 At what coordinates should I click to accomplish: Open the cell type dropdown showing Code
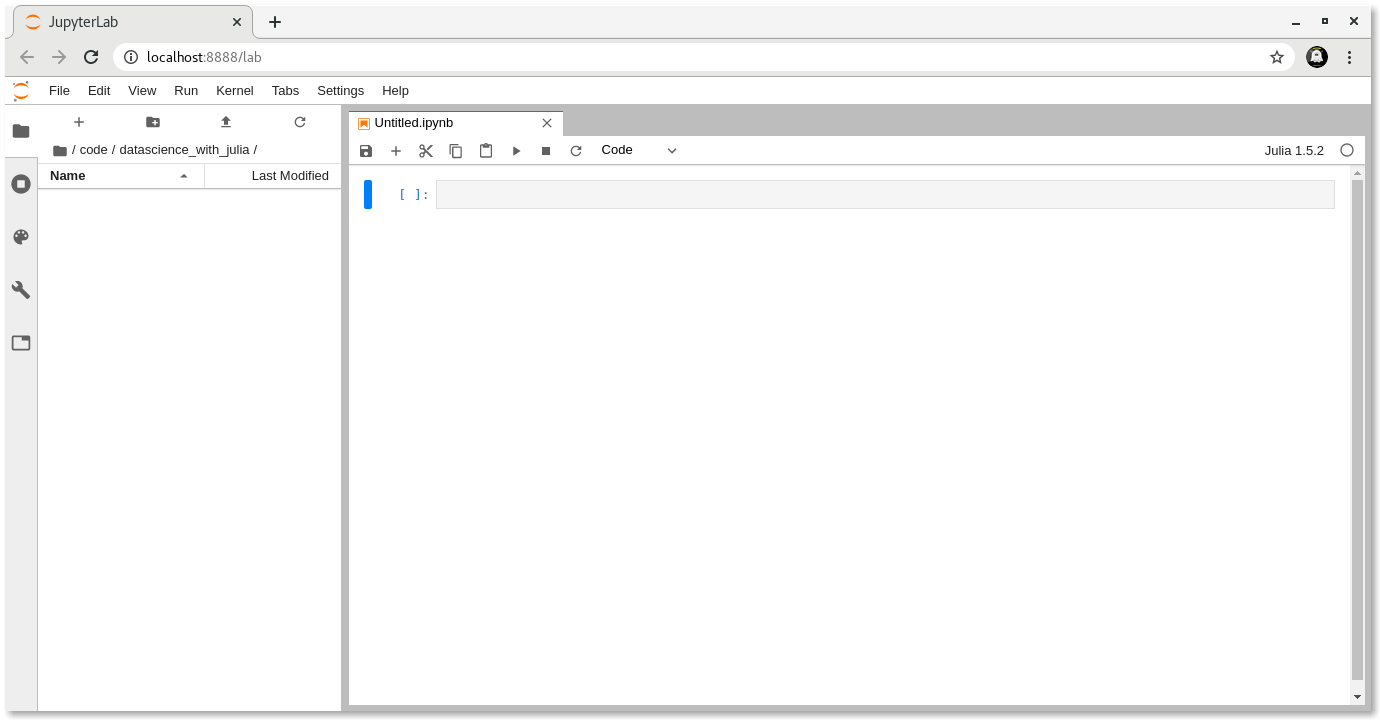pyautogui.click(x=638, y=150)
